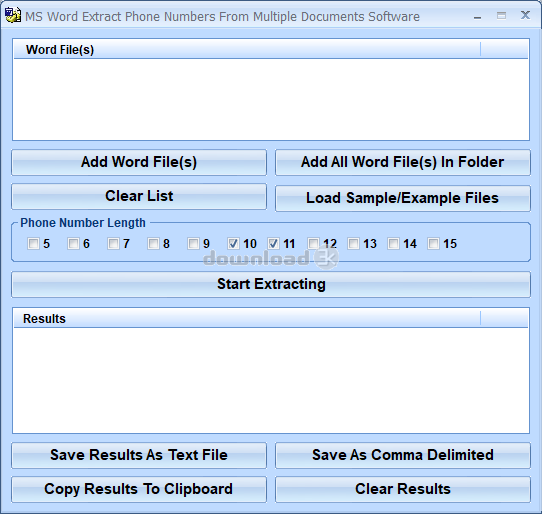
Task: Check the 14 phone number length
Action: click(393, 244)
